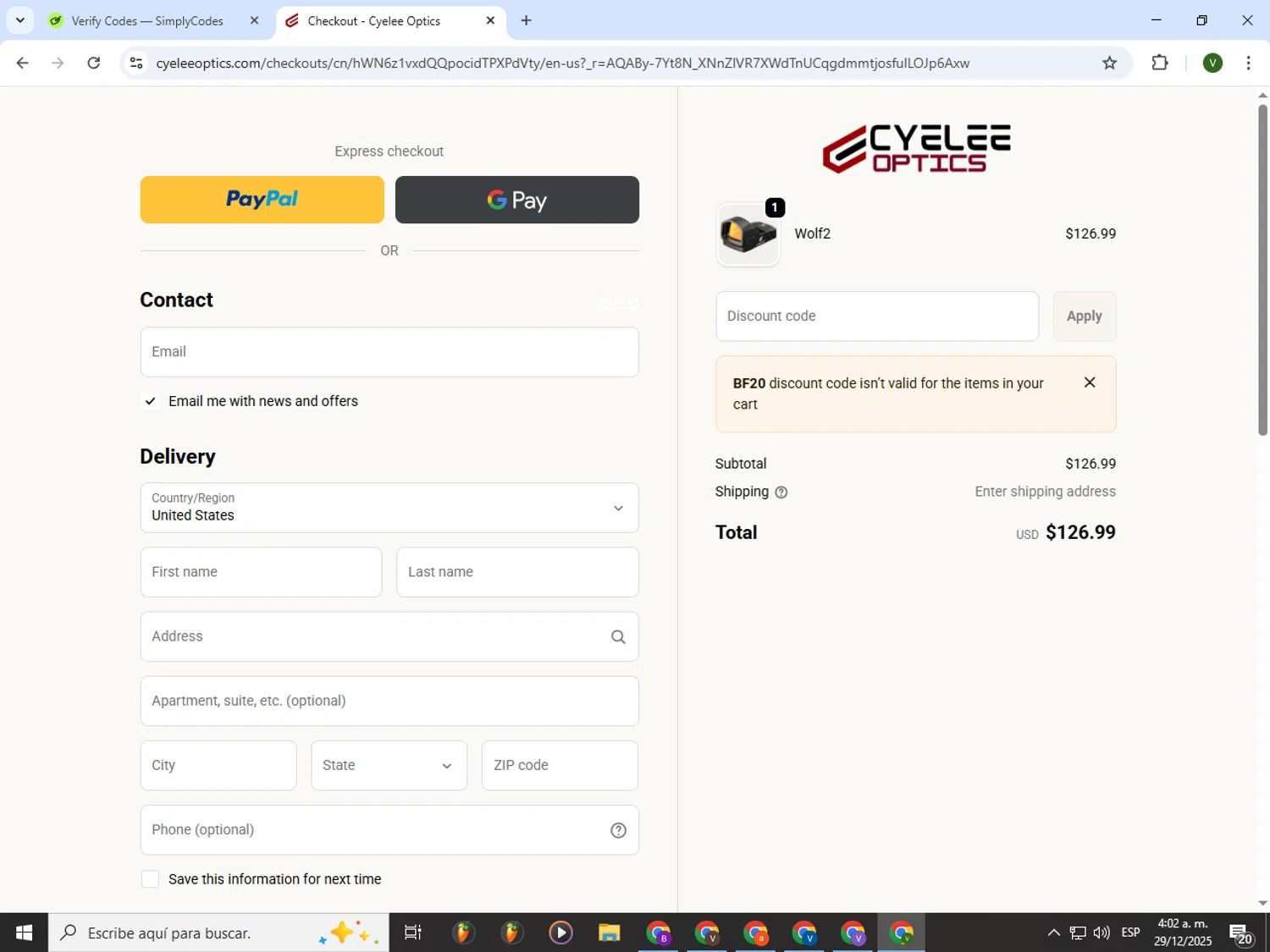Click the Cyelee Optics logo
The width and height of the screenshot is (1270, 952).
point(916,149)
